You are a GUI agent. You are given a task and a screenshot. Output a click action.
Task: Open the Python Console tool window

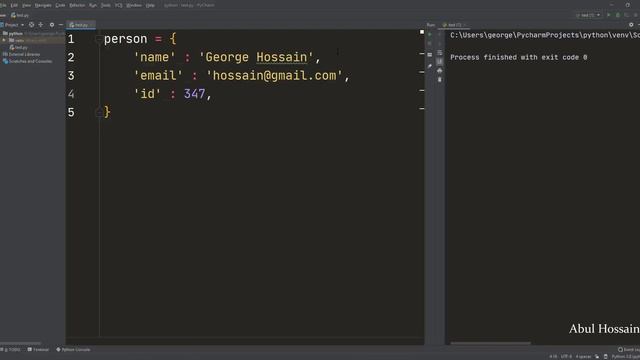click(73, 350)
